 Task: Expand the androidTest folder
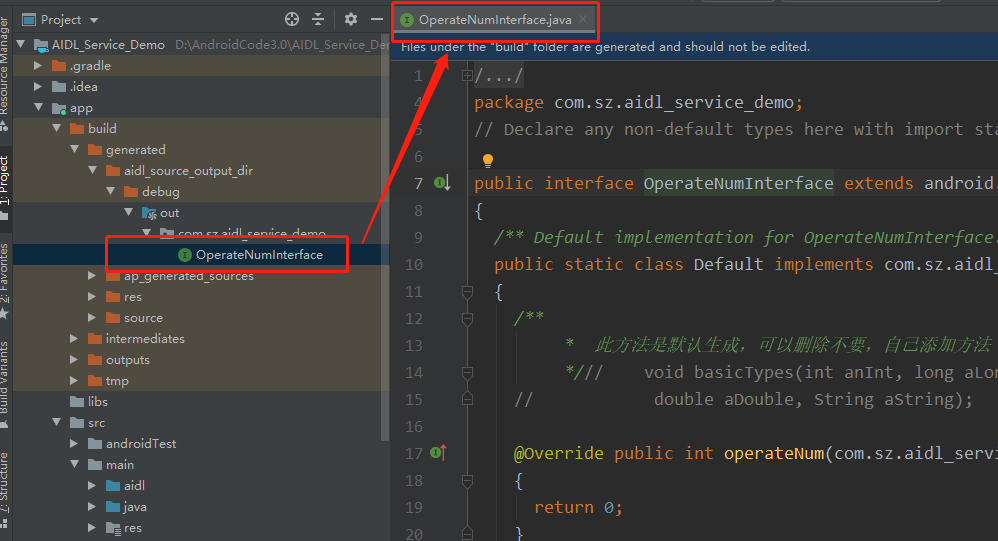pos(74,444)
